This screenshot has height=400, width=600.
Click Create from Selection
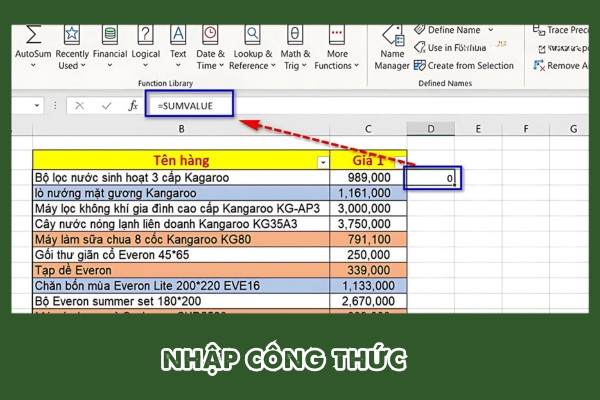tap(464, 65)
